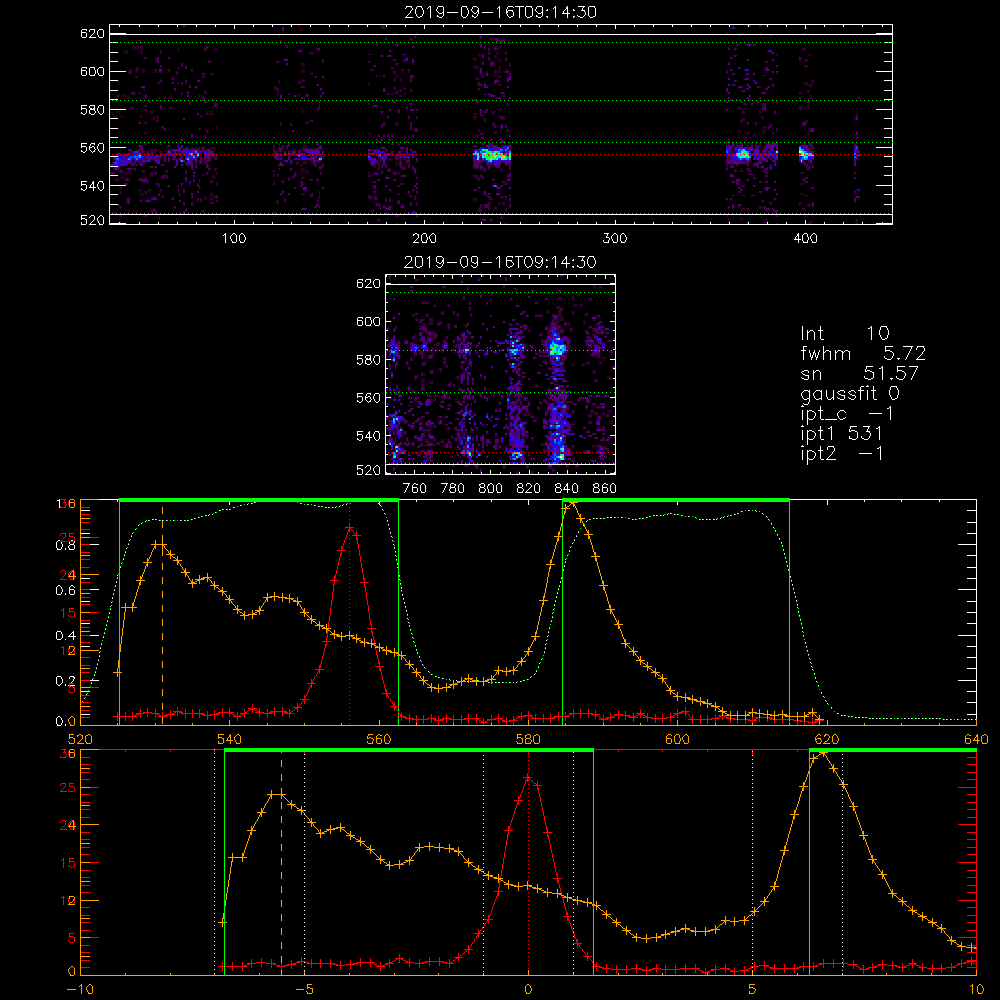Select the "fwhm 5.72" parameter line

[x=863, y=353]
